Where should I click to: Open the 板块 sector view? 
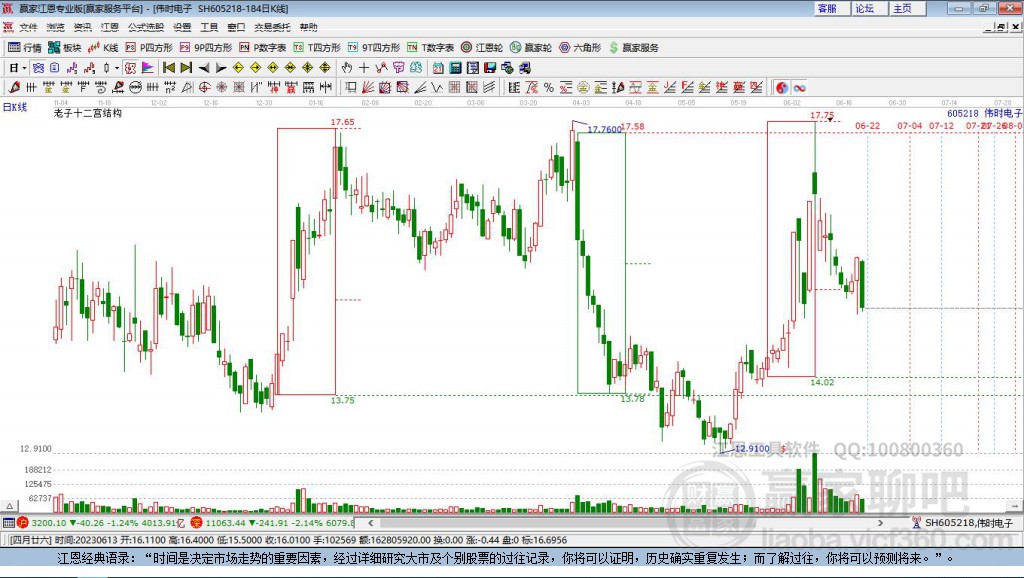click(64, 48)
